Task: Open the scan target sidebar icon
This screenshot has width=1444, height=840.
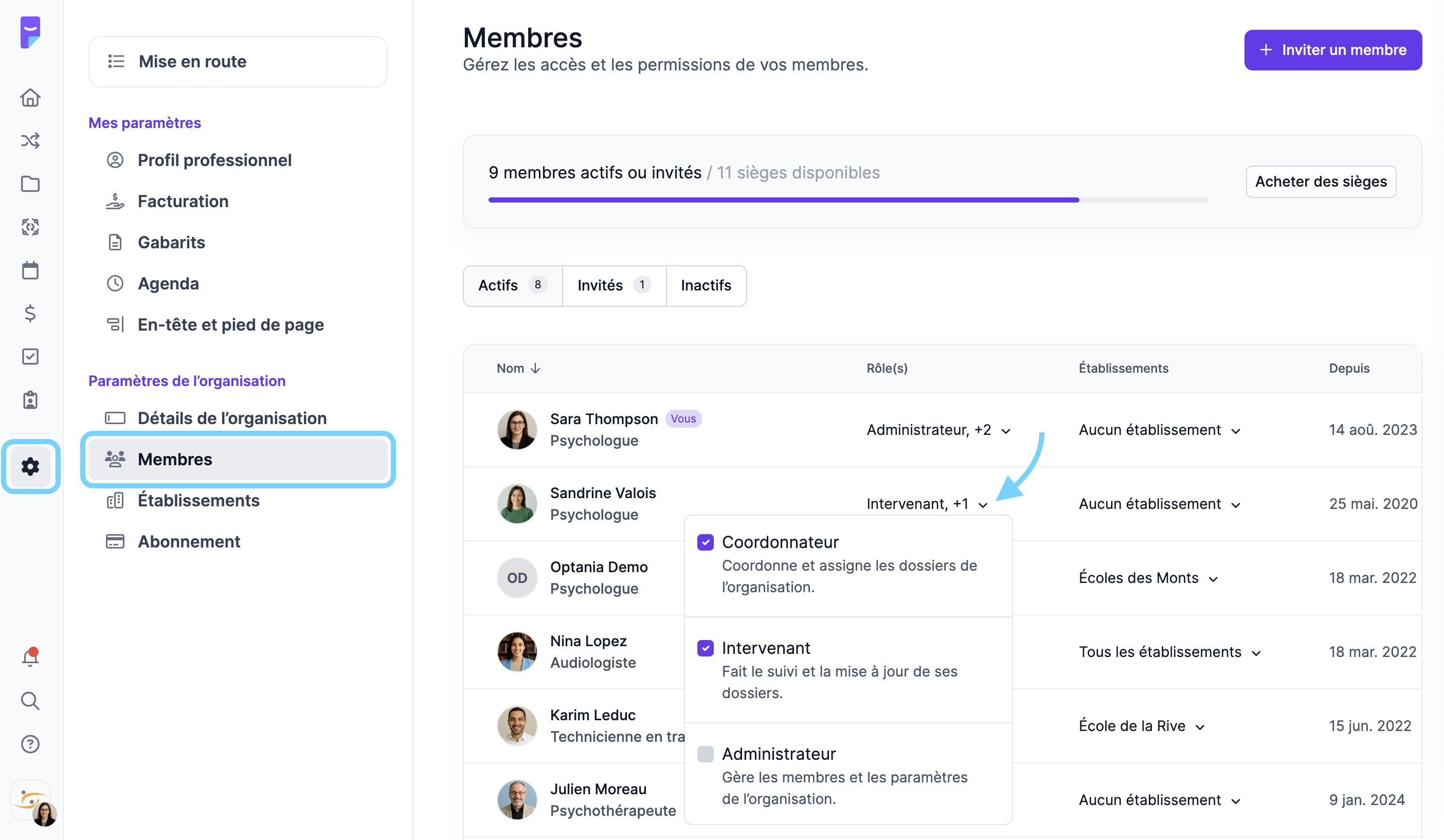Action: [x=30, y=227]
